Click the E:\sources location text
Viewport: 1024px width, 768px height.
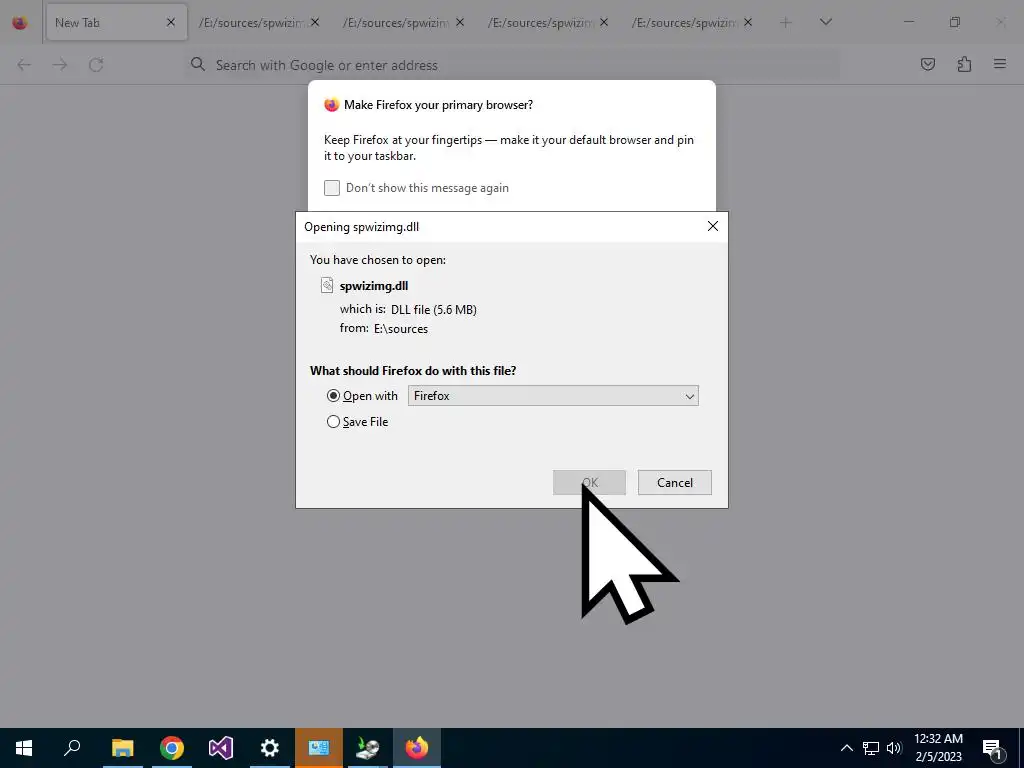coord(401,328)
